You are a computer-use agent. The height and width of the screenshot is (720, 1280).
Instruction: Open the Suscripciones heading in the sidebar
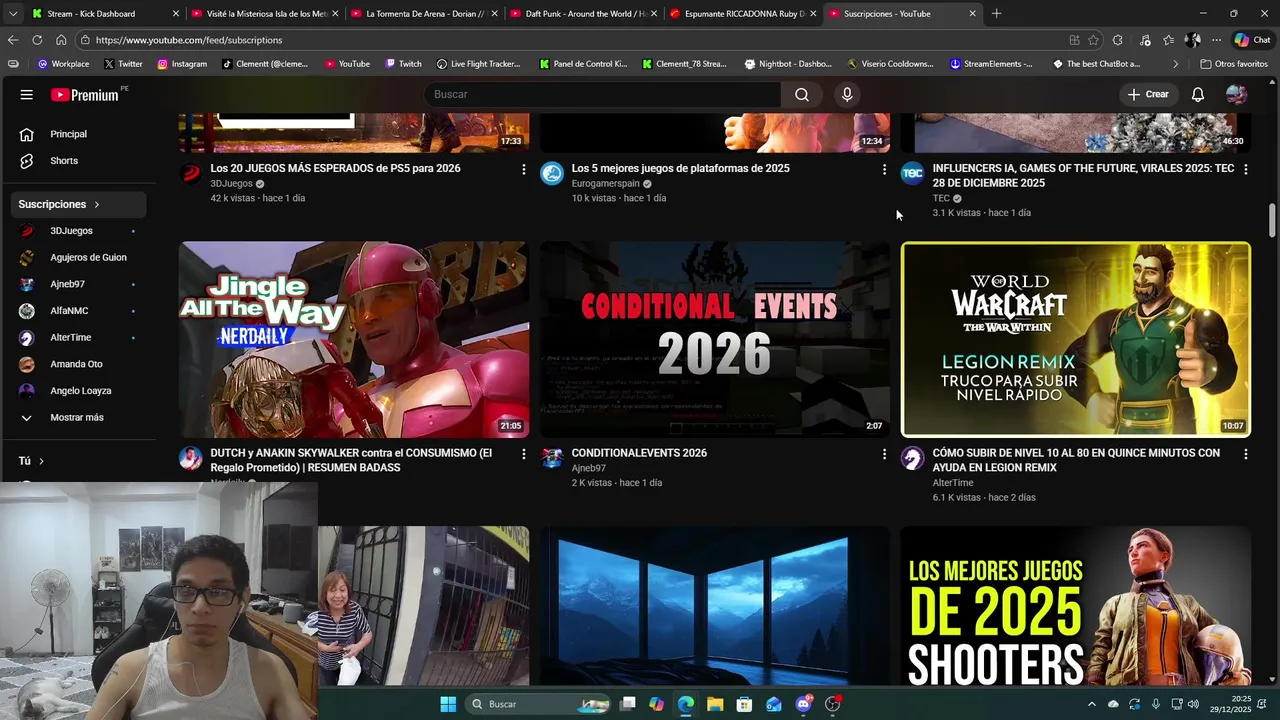point(78,204)
